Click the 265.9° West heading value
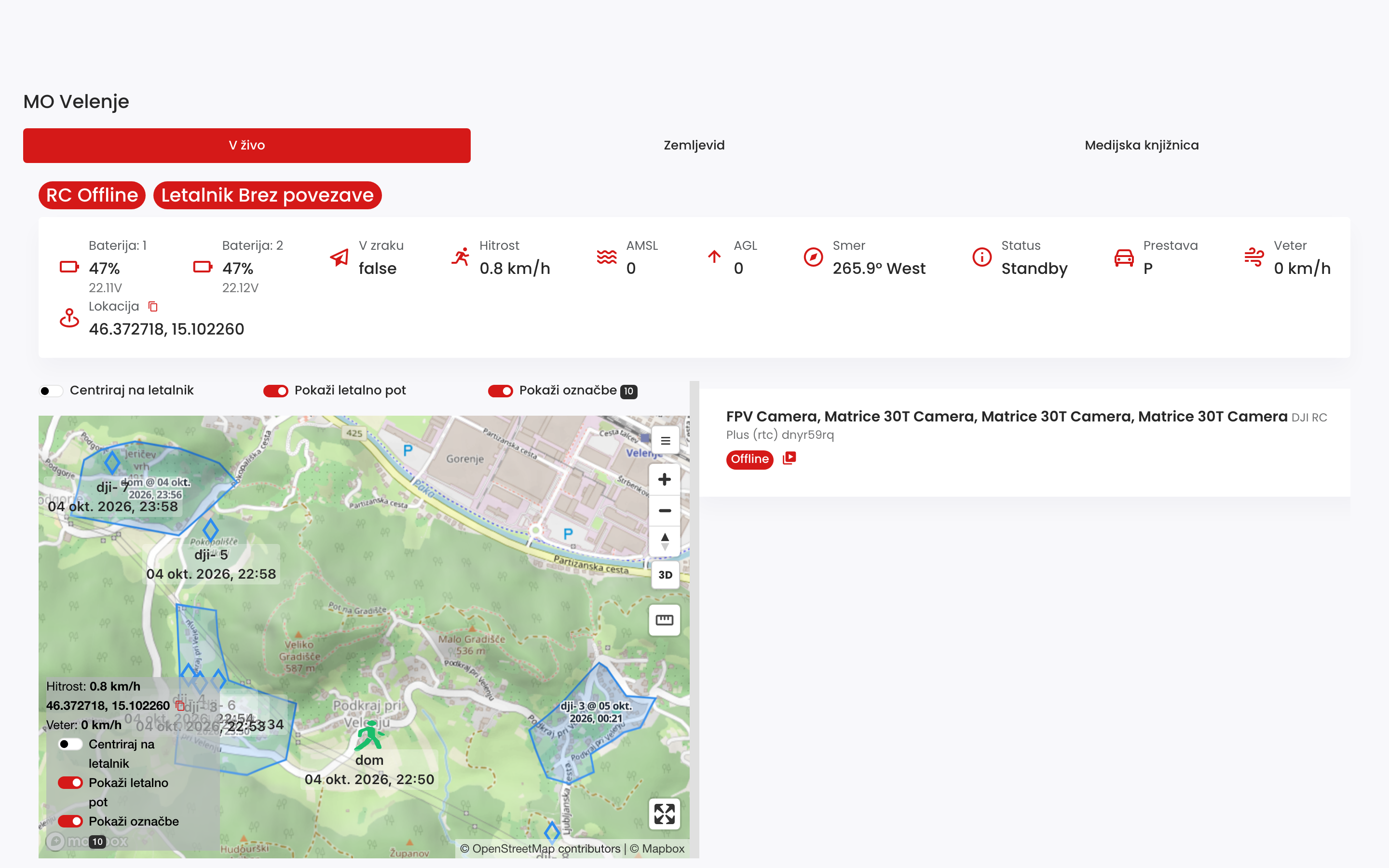The image size is (1389, 868). coord(879,268)
